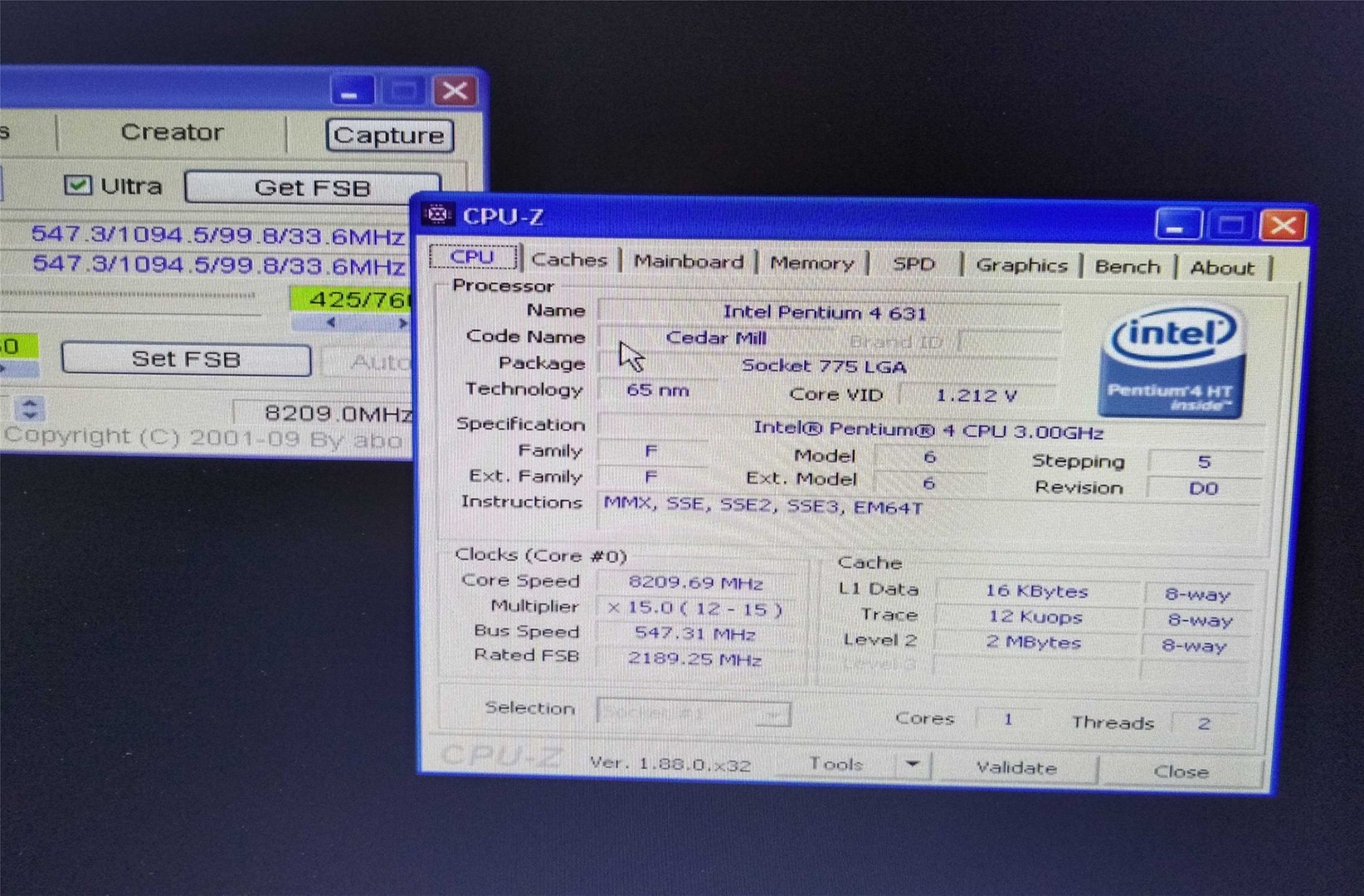Click the Intel Pentium 4 631 name field
The width and height of the screenshot is (1364, 896).
click(827, 313)
